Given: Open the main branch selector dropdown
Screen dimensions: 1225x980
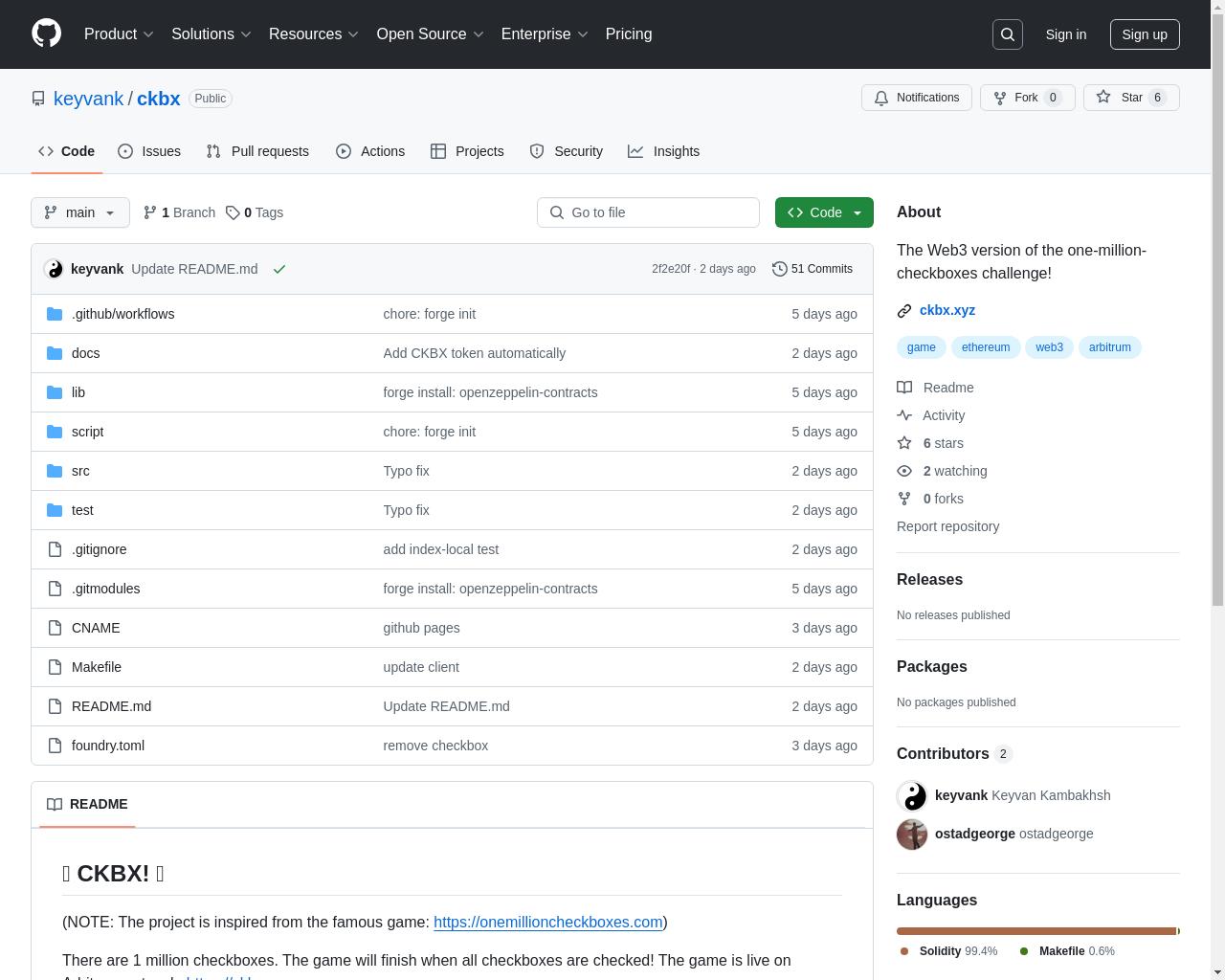Looking at the screenshot, I should pyautogui.click(x=80, y=212).
